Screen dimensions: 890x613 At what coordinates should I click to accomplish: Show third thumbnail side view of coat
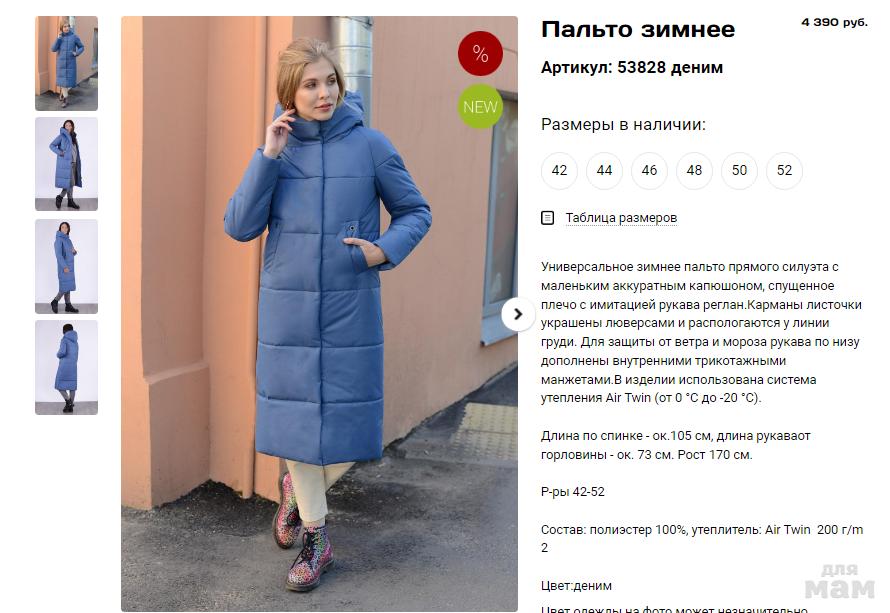66,266
